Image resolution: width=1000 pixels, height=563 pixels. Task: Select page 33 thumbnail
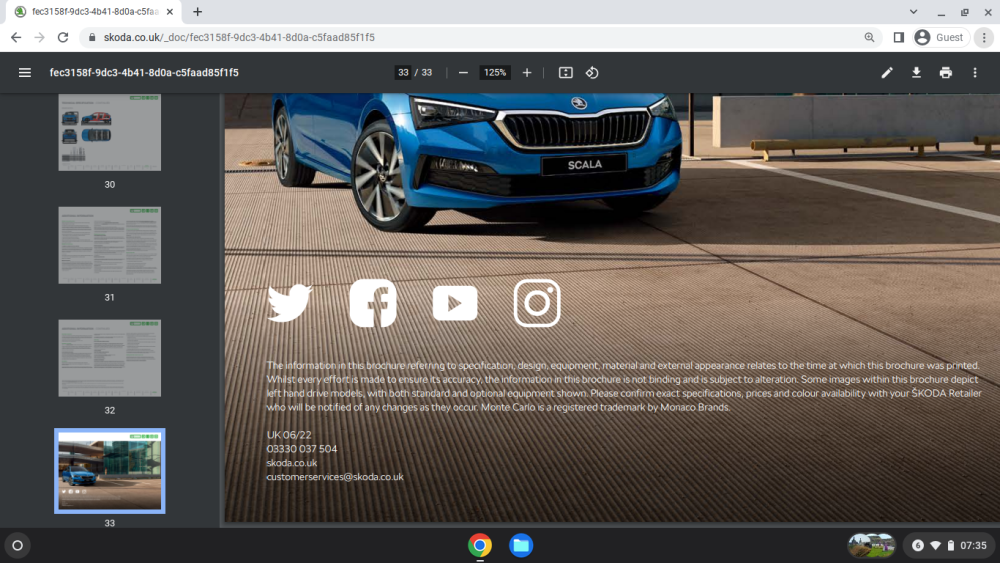click(110, 471)
